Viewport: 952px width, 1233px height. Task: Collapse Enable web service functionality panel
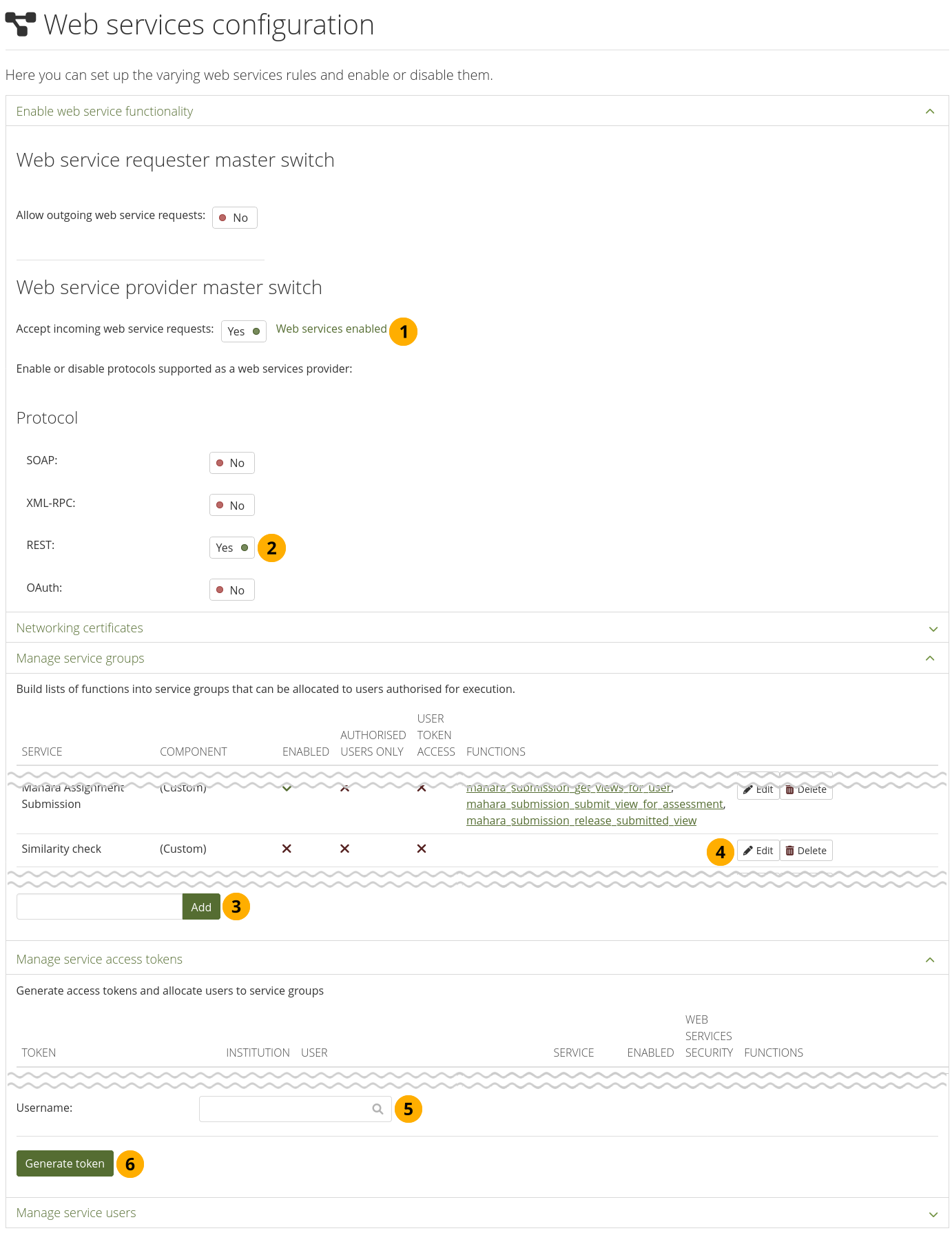pyautogui.click(x=930, y=112)
